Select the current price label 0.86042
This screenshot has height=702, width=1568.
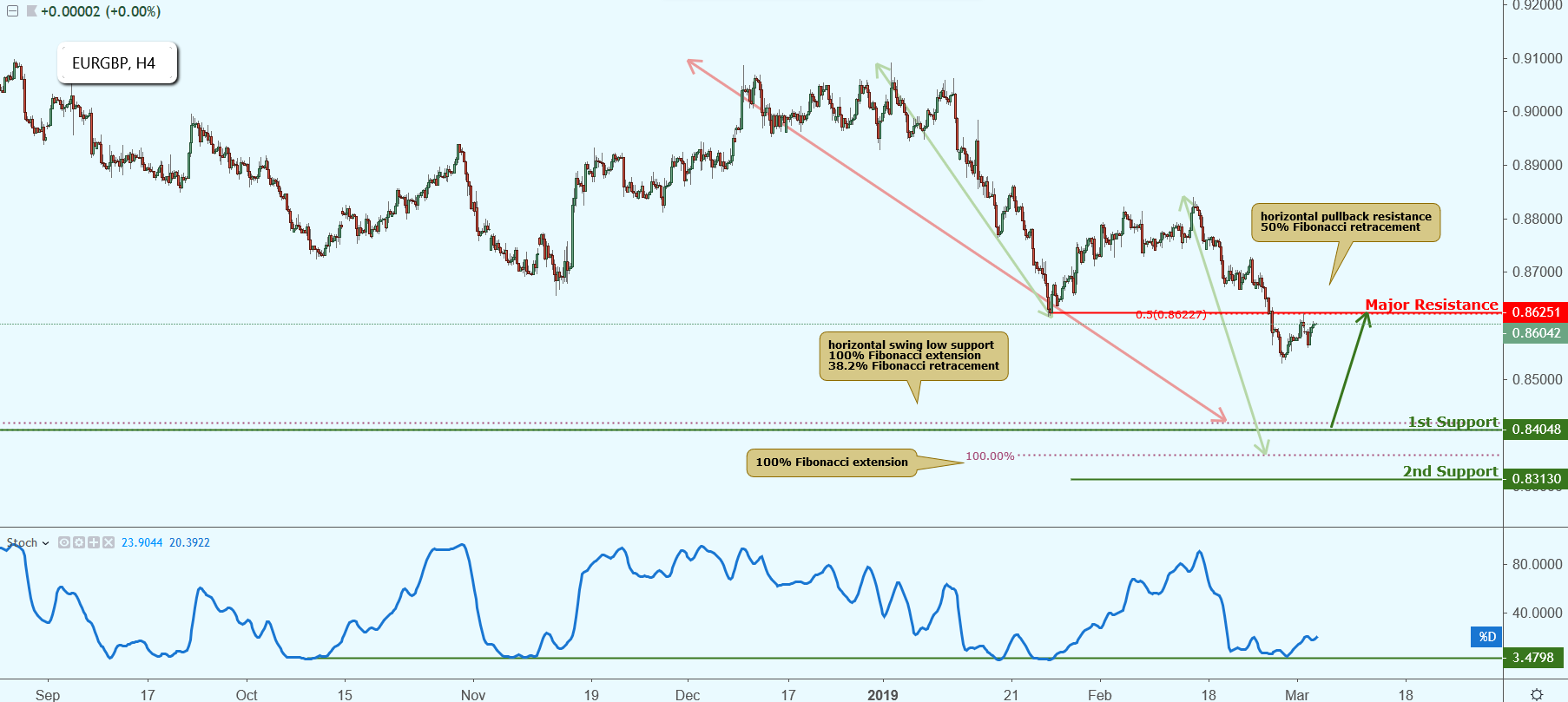pyautogui.click(x=1535, y=333)
